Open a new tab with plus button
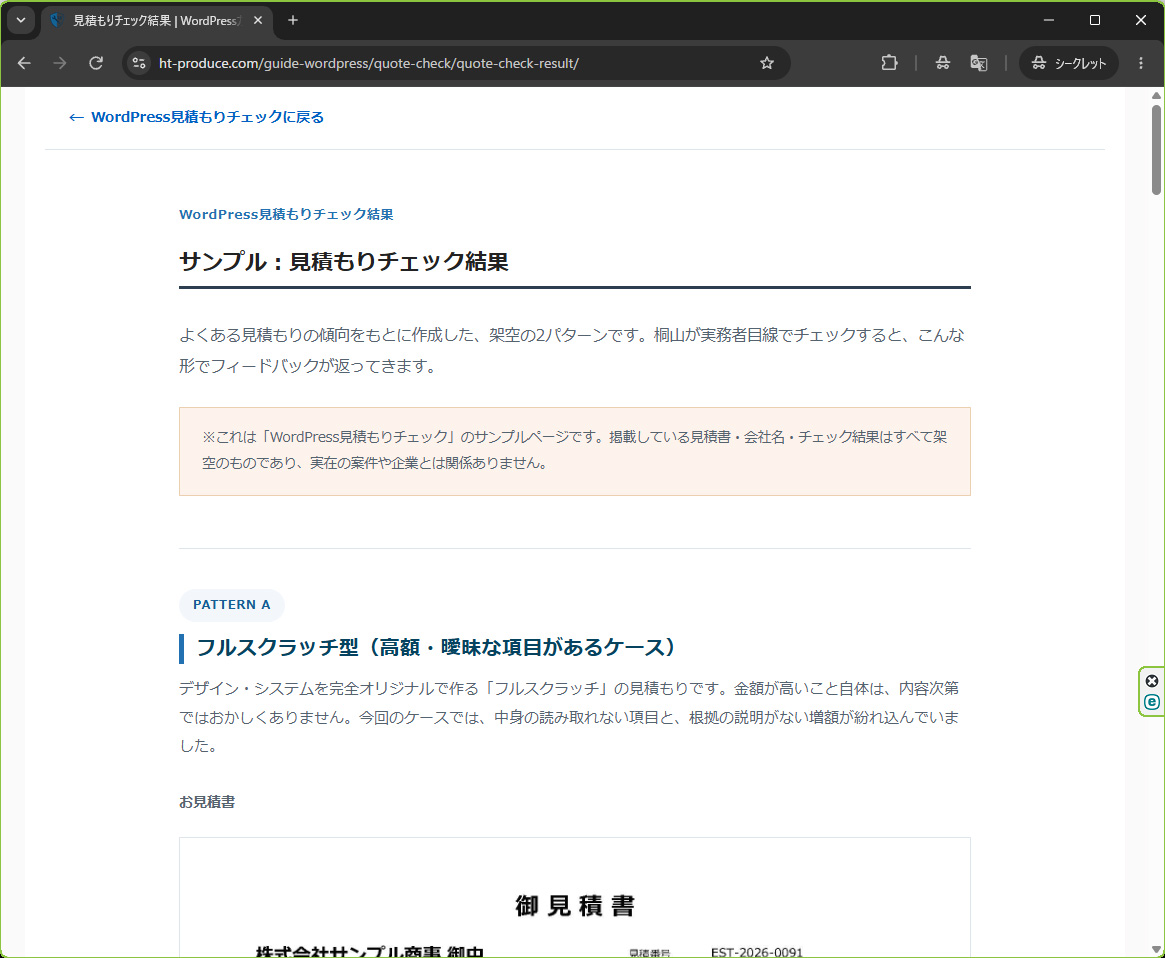Screen dimensions: 1165x958 coord(293,21)
